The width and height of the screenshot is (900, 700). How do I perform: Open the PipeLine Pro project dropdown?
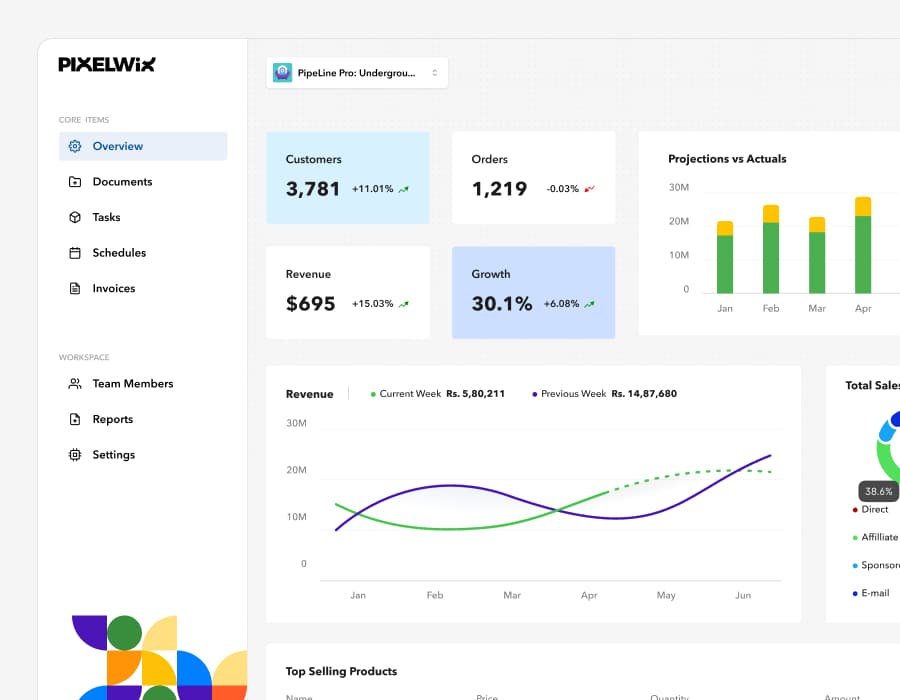[357, 73]
